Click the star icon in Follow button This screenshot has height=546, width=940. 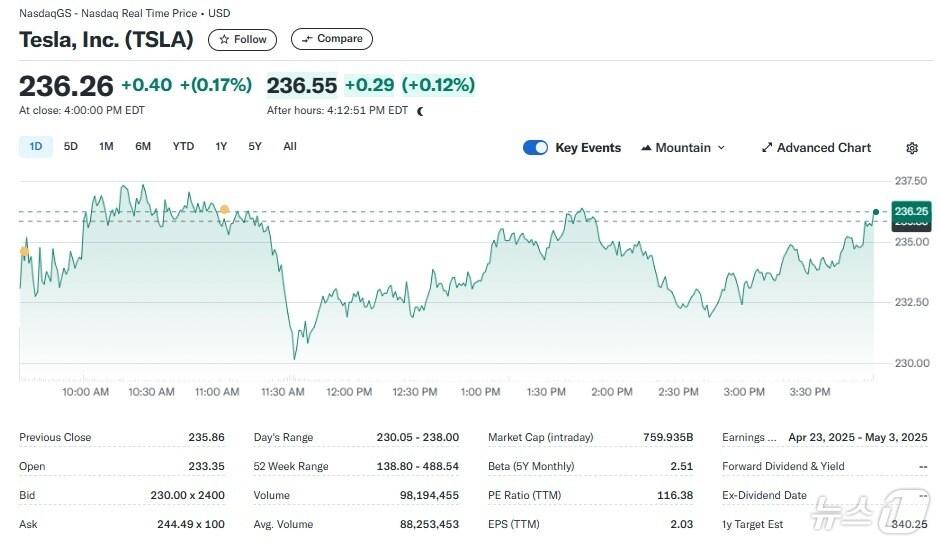click(224, 40)
